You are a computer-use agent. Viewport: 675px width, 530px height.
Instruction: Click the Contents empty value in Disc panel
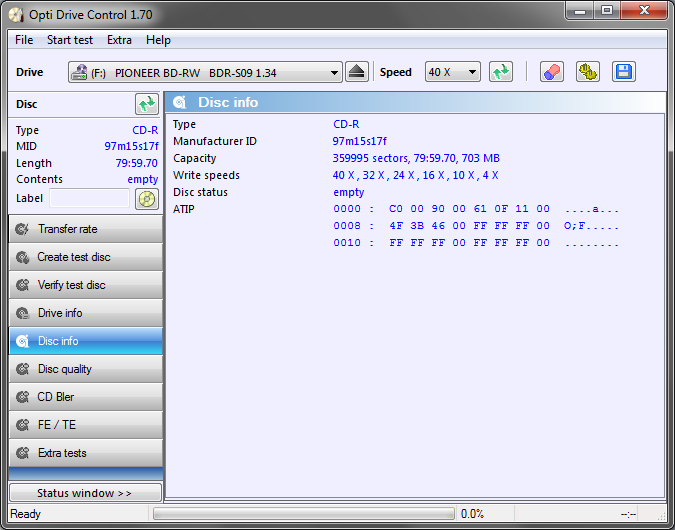pos(142,179)
